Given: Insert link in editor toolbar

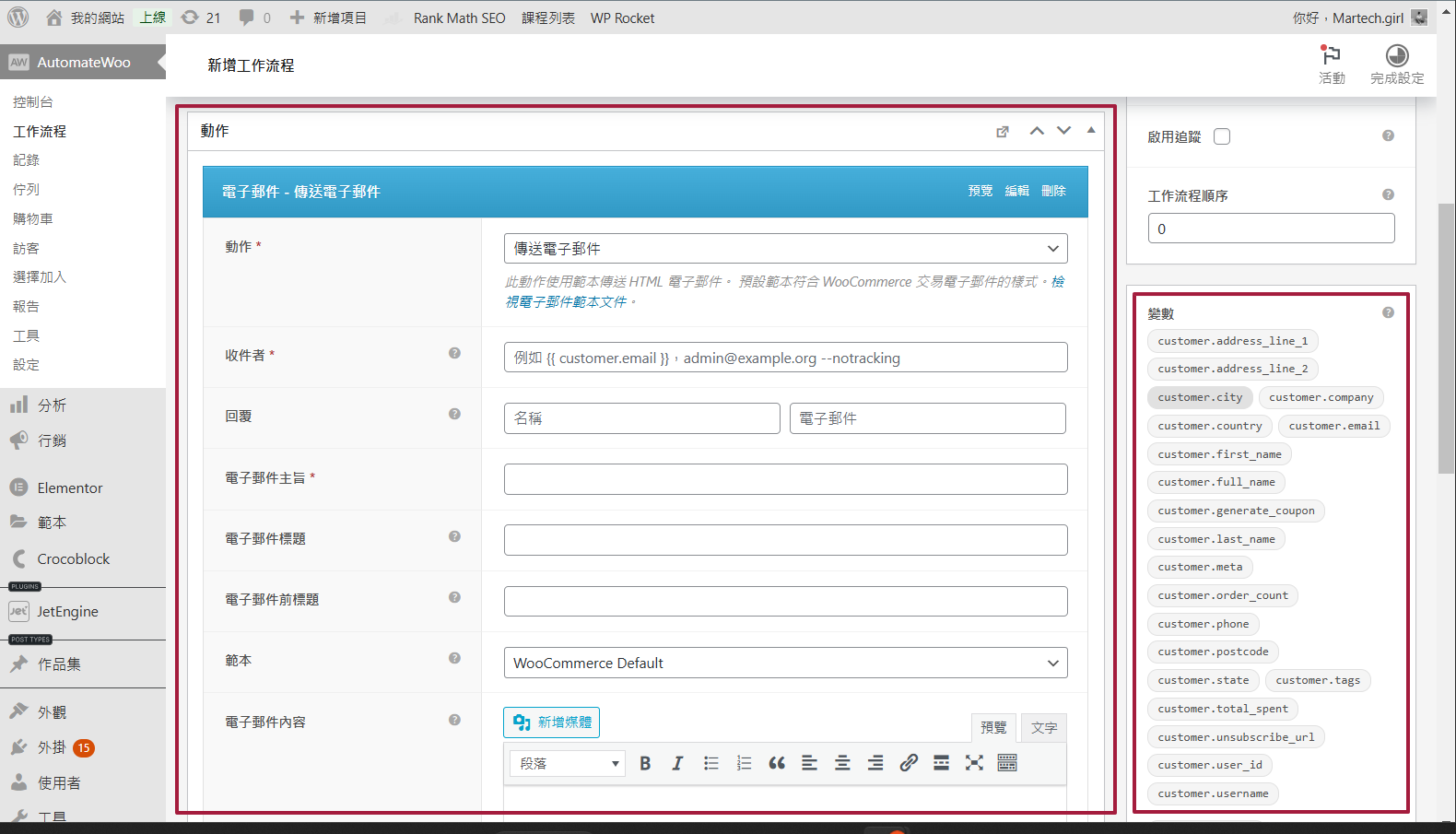Looking at the screenshot, I should point(909,763).
